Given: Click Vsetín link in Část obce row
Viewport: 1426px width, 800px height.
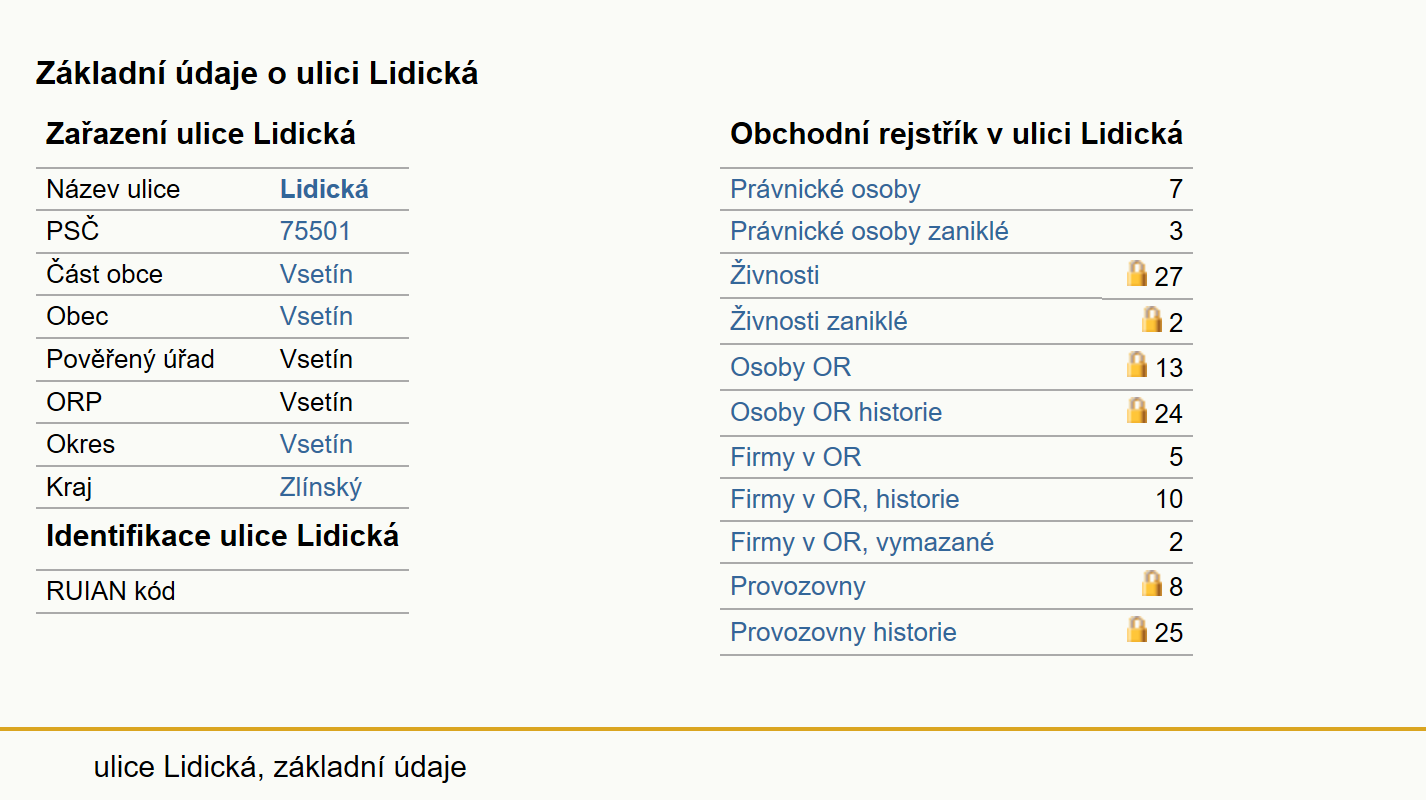Looking at the screenshot, I should 316,274.
